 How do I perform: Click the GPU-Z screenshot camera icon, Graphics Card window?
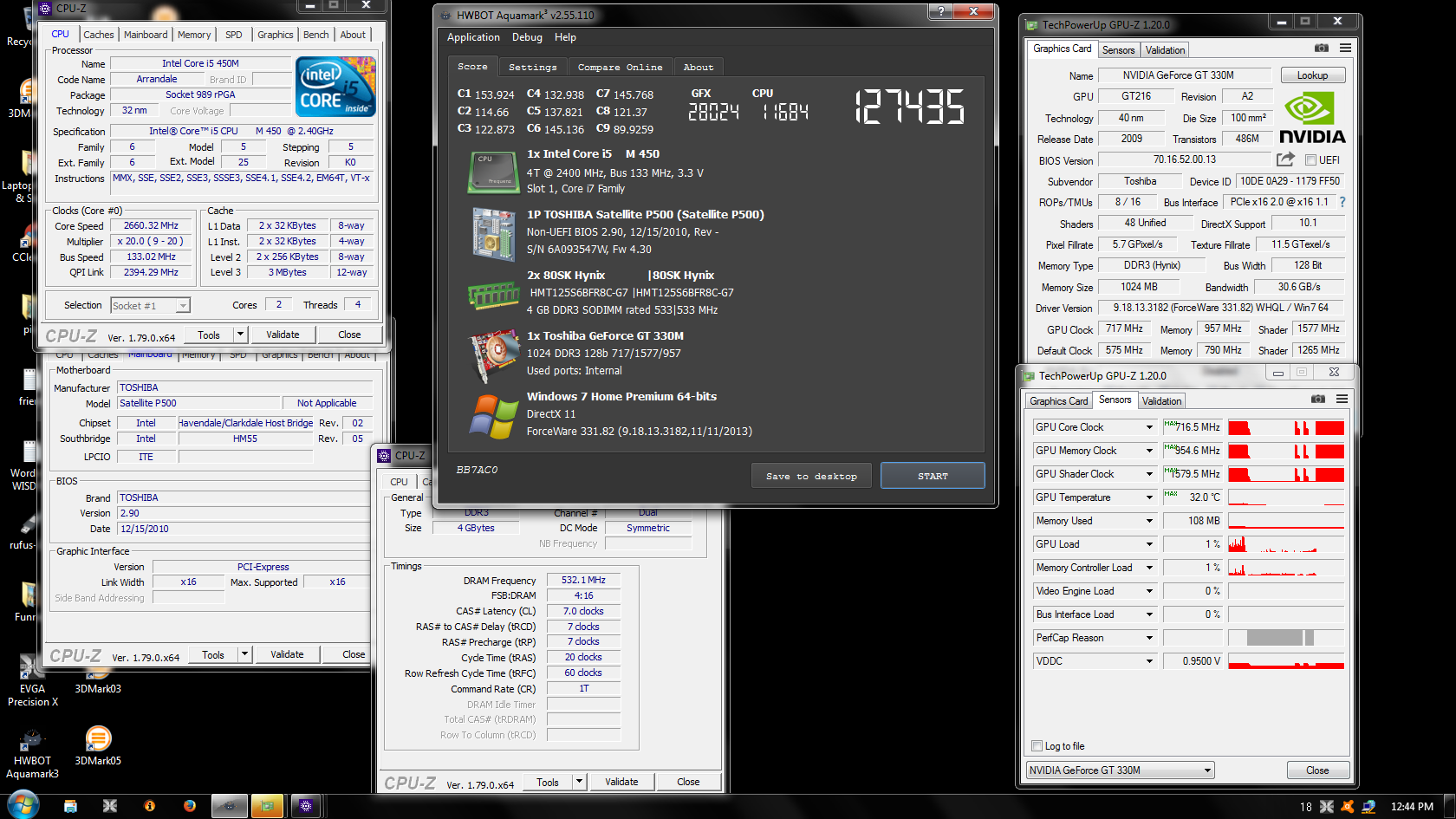point(1321,48)
